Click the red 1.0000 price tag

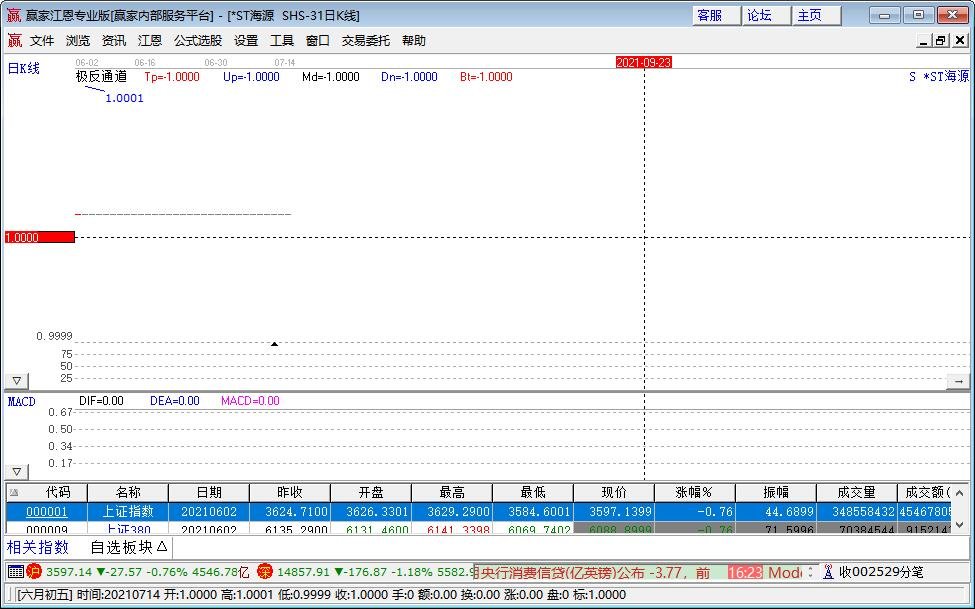pyautogui.click(x=40, y=237)
